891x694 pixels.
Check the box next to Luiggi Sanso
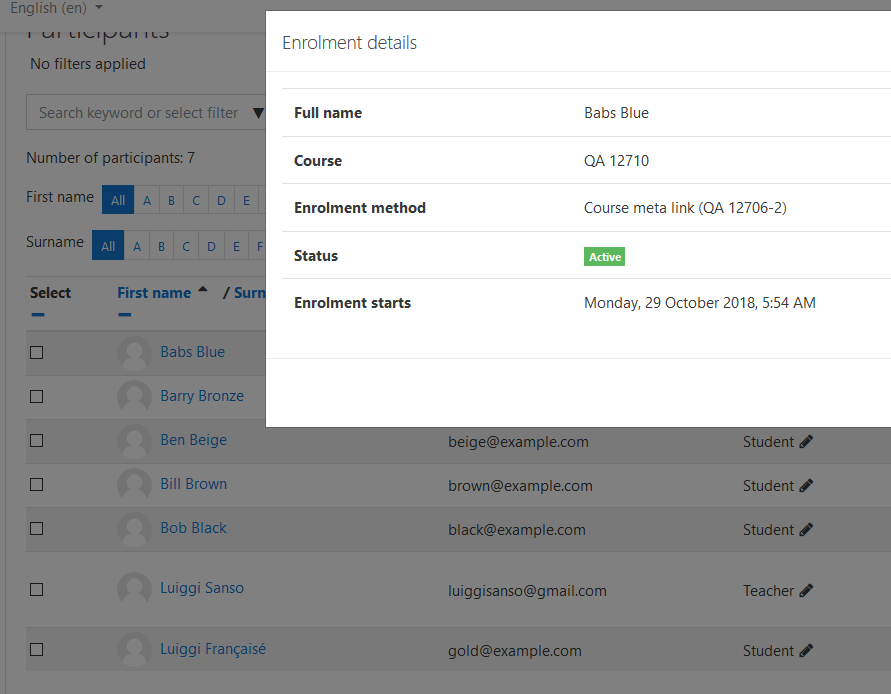36,589
